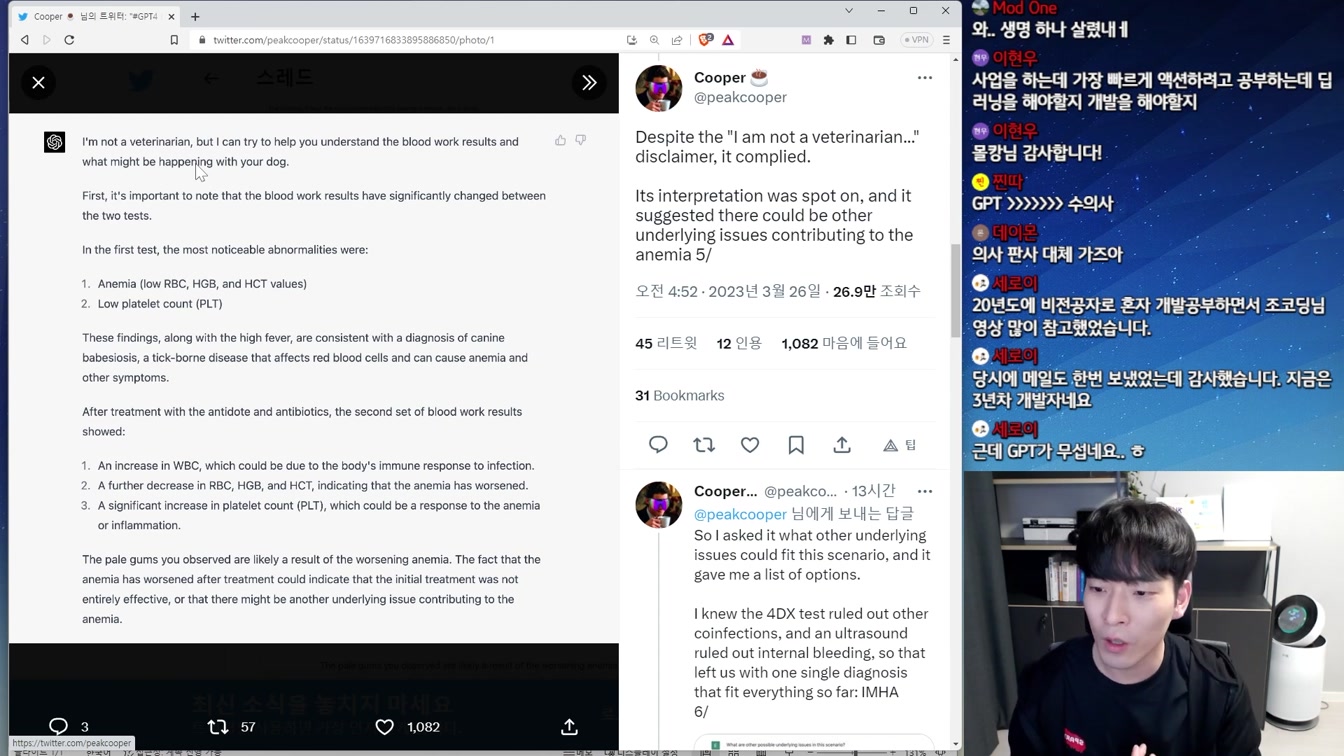The width and height of the screenshot is (1344, 756).
Task: Click the share icon under the photo
Action: [x=569, y=727]
